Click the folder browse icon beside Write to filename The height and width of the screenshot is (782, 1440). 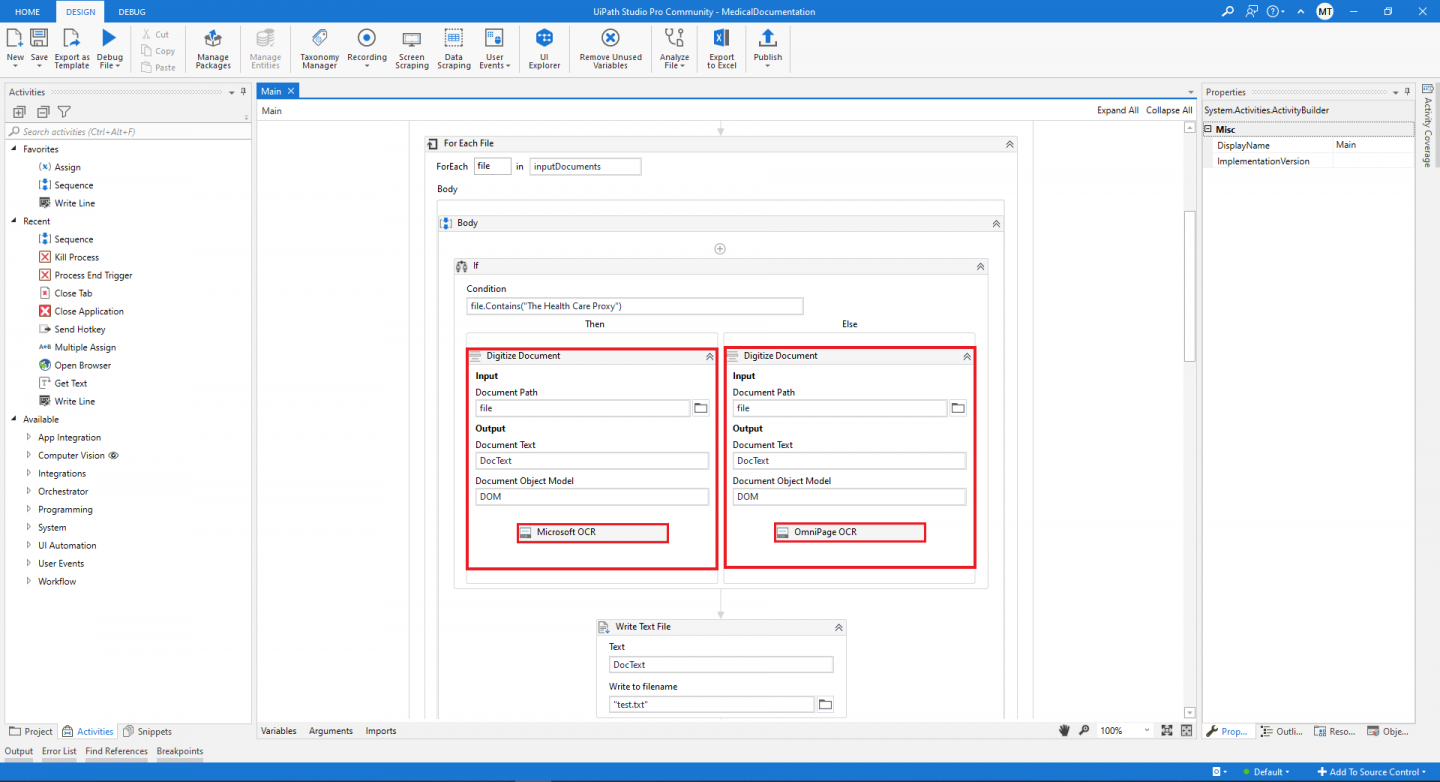824,704
